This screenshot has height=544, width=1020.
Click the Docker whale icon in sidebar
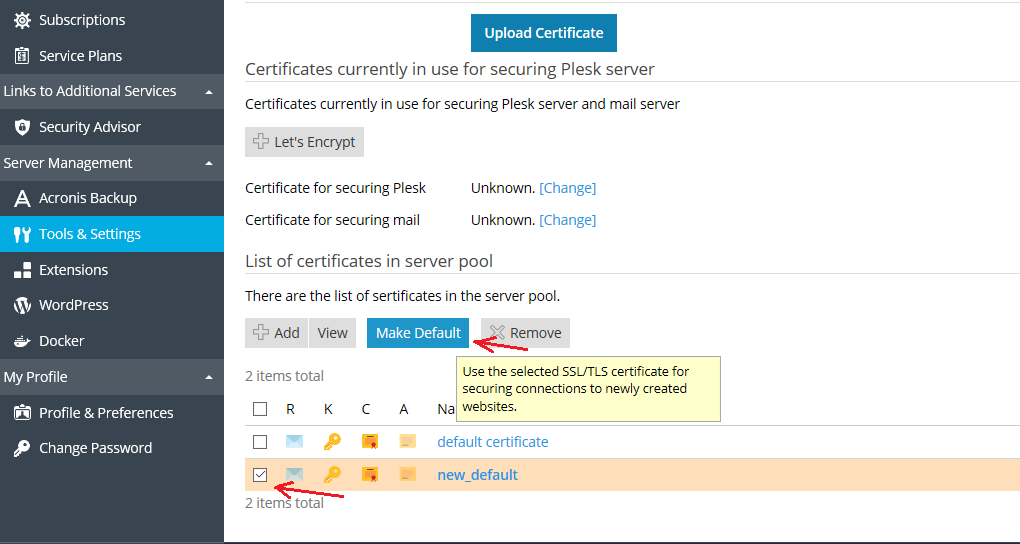(22, 341)
